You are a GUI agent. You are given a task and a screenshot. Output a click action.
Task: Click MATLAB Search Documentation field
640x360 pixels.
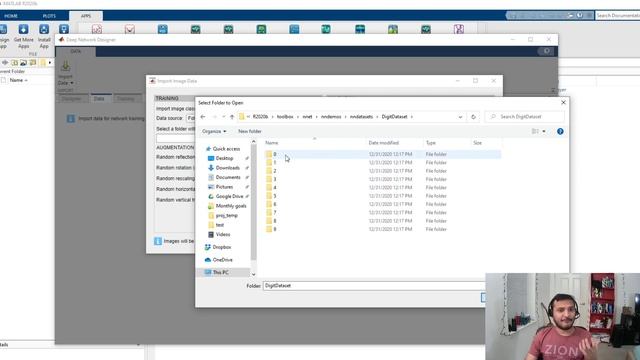point(617,16)
